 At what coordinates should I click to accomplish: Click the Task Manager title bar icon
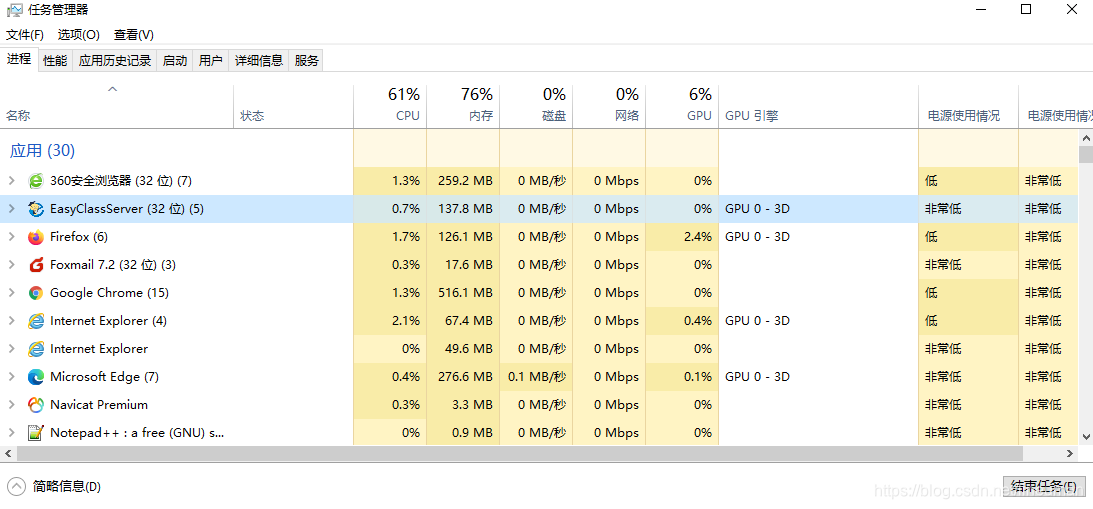coord(14,10)
